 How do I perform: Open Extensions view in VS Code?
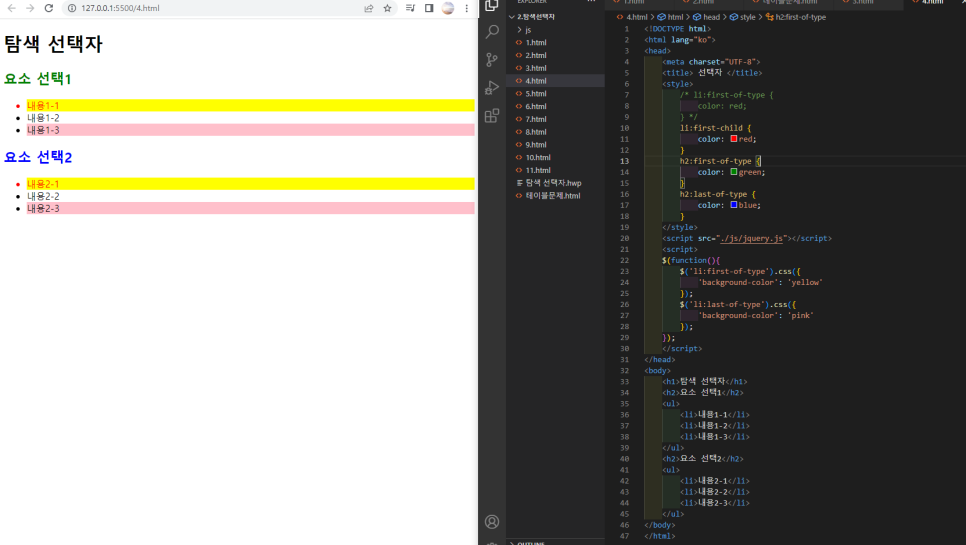492,115
